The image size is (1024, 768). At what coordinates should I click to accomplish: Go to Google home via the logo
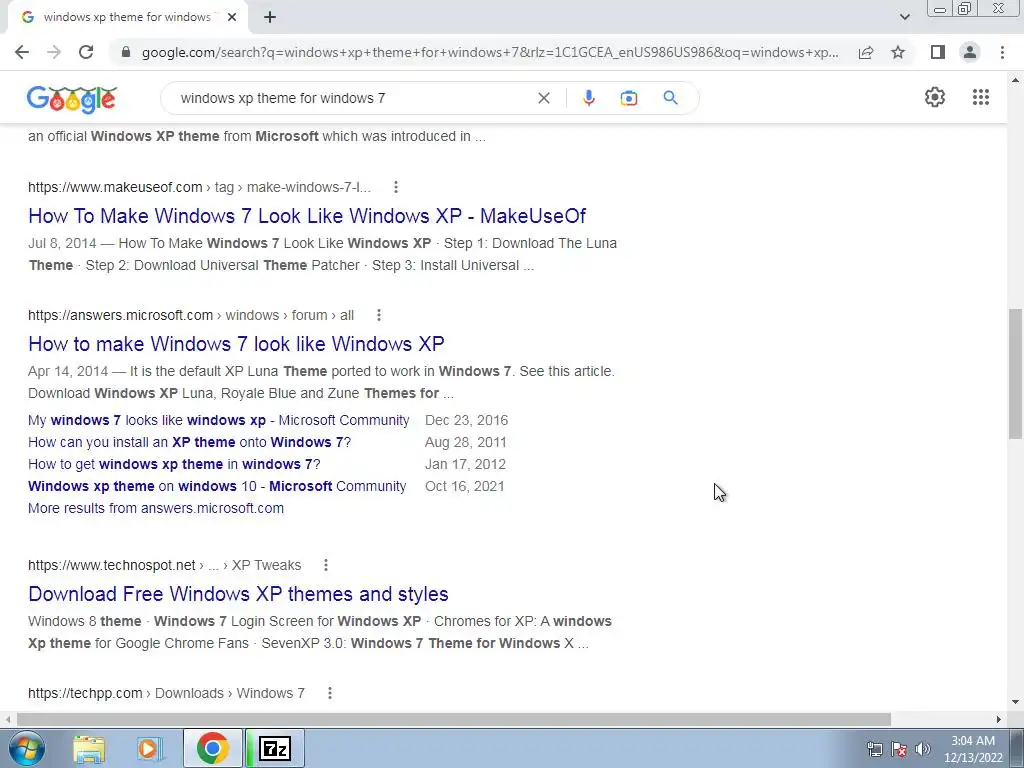pyautogui.click(x=72, y=99)
